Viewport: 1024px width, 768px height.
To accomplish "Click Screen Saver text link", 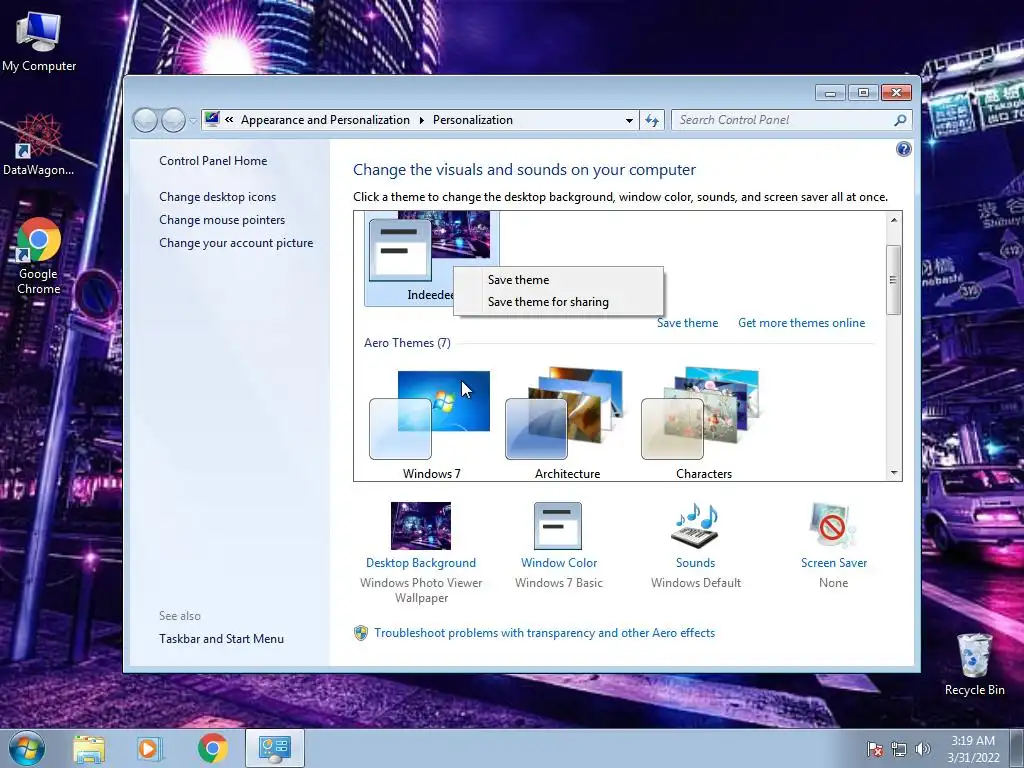I will click(x=833, y=563).
